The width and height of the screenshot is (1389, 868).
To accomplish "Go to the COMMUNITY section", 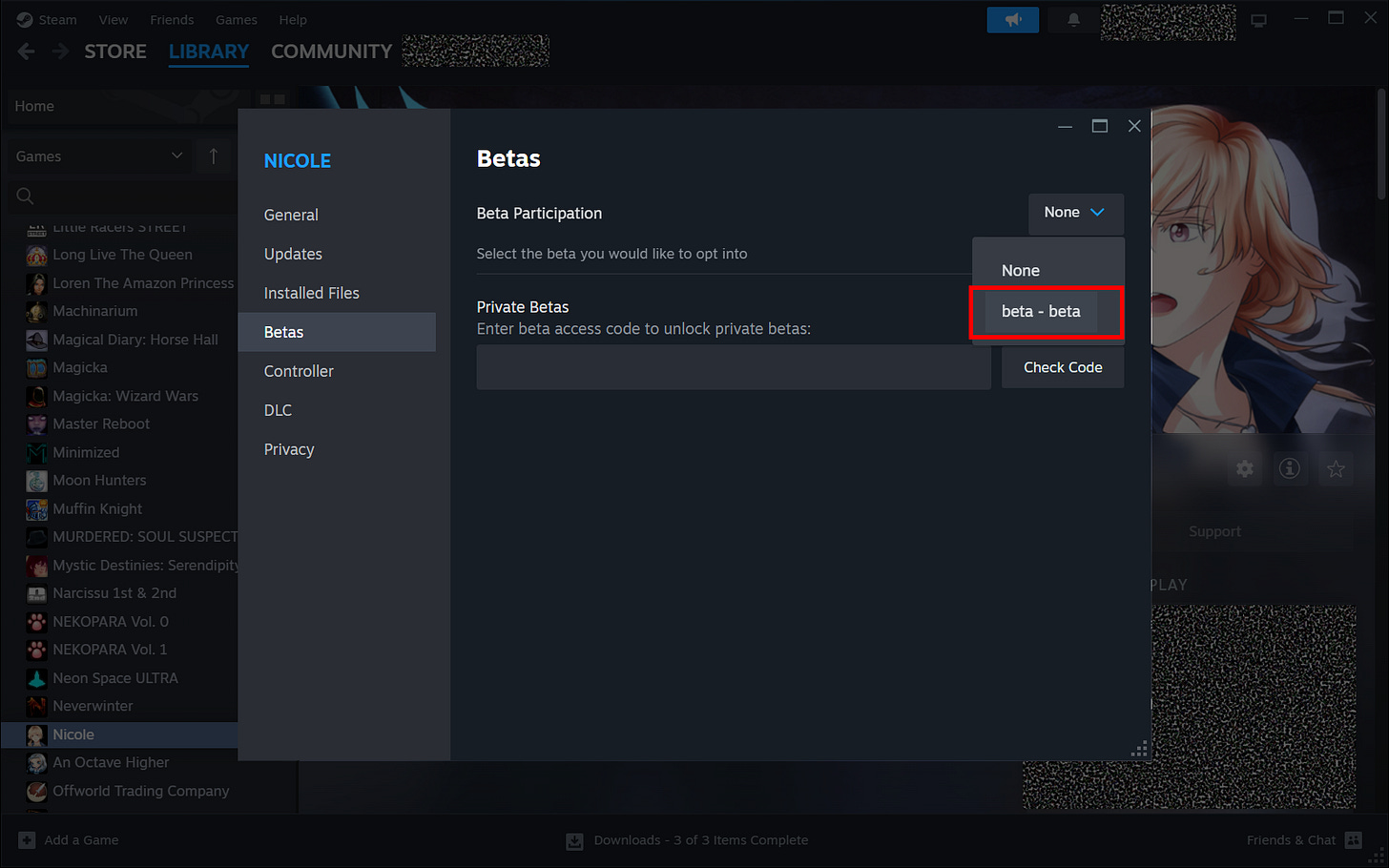I will (x=331, y=52).
